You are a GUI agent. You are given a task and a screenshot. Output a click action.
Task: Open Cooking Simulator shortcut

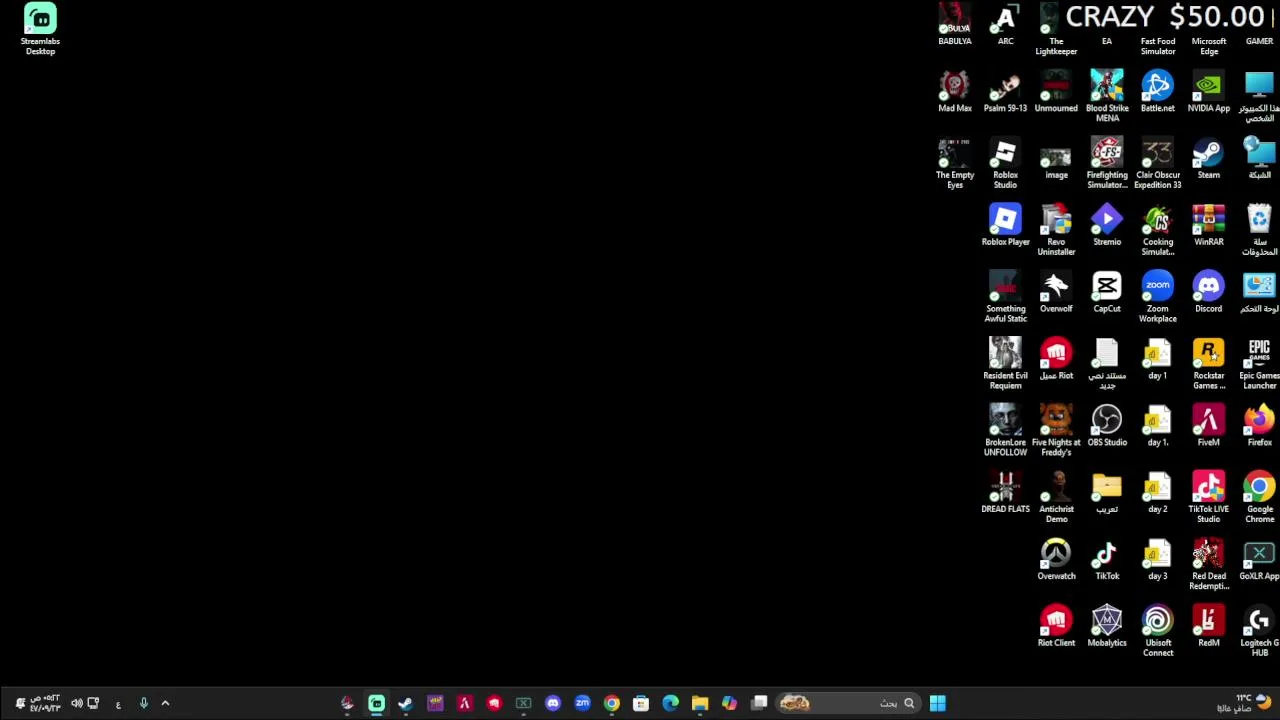point(1158,230)
